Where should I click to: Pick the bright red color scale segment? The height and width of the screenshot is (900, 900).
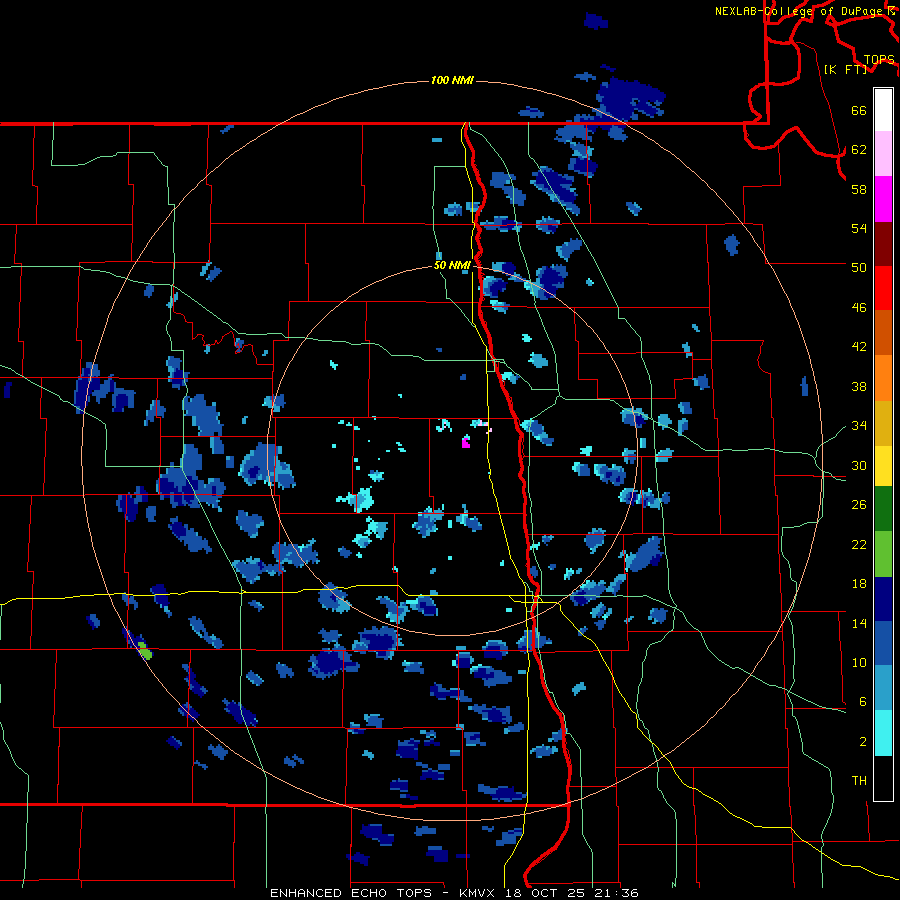coord(883,288)
